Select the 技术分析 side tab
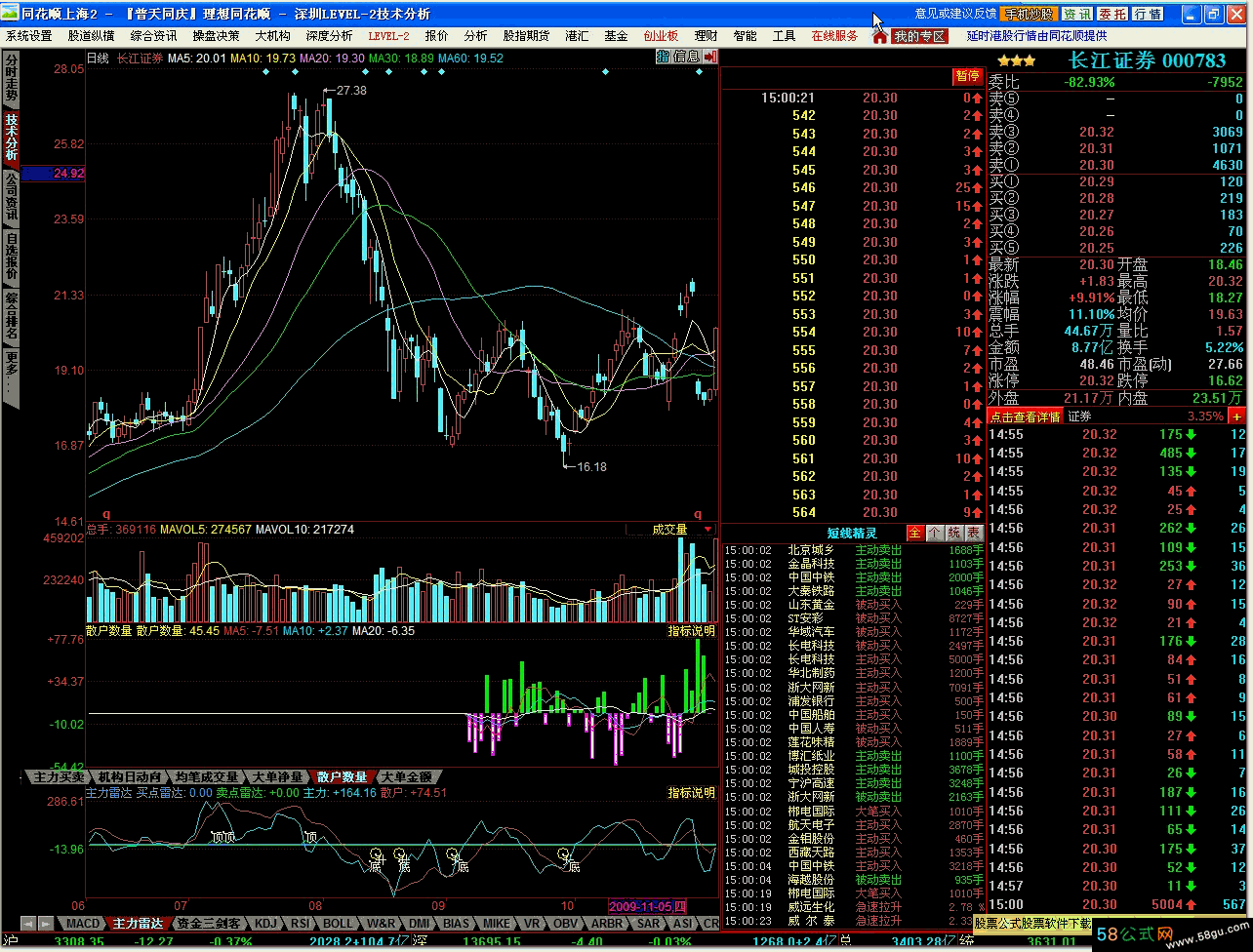 11,137
